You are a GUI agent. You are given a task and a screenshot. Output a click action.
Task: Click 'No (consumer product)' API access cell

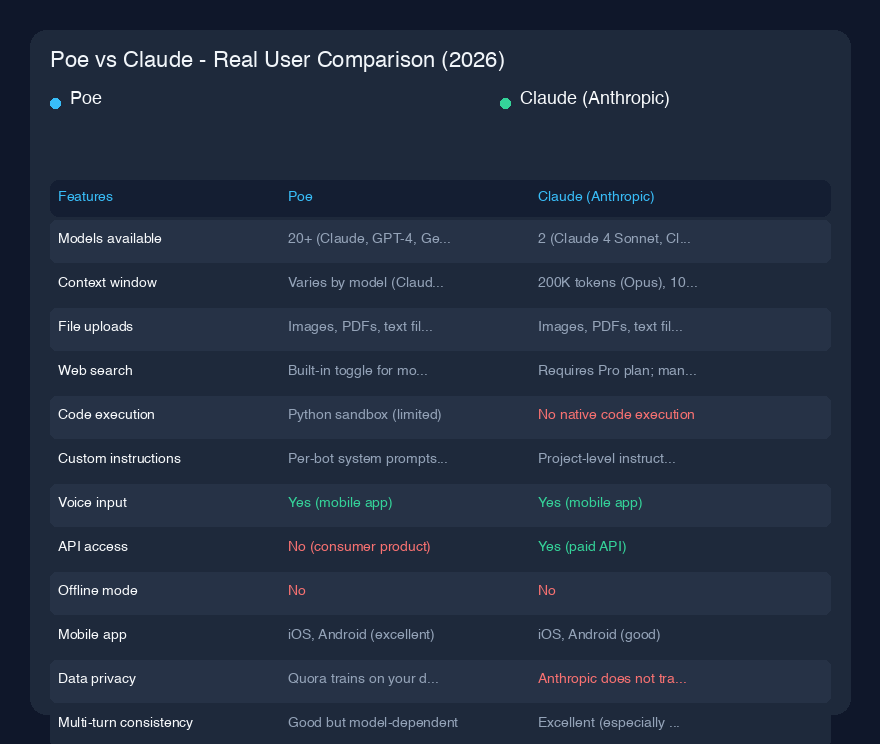[x=359, y=546]
